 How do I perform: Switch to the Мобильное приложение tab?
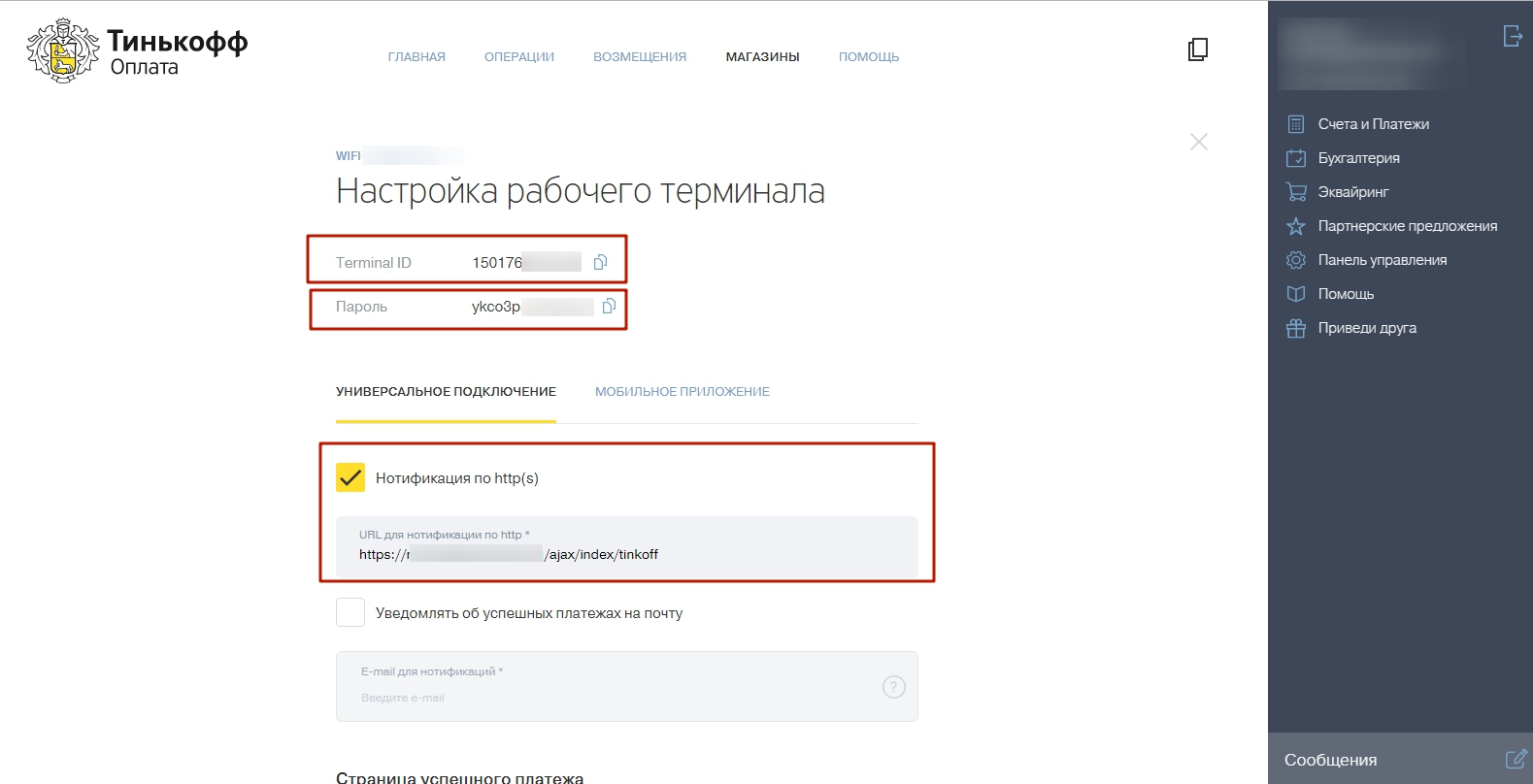click(x=682, y=392)
